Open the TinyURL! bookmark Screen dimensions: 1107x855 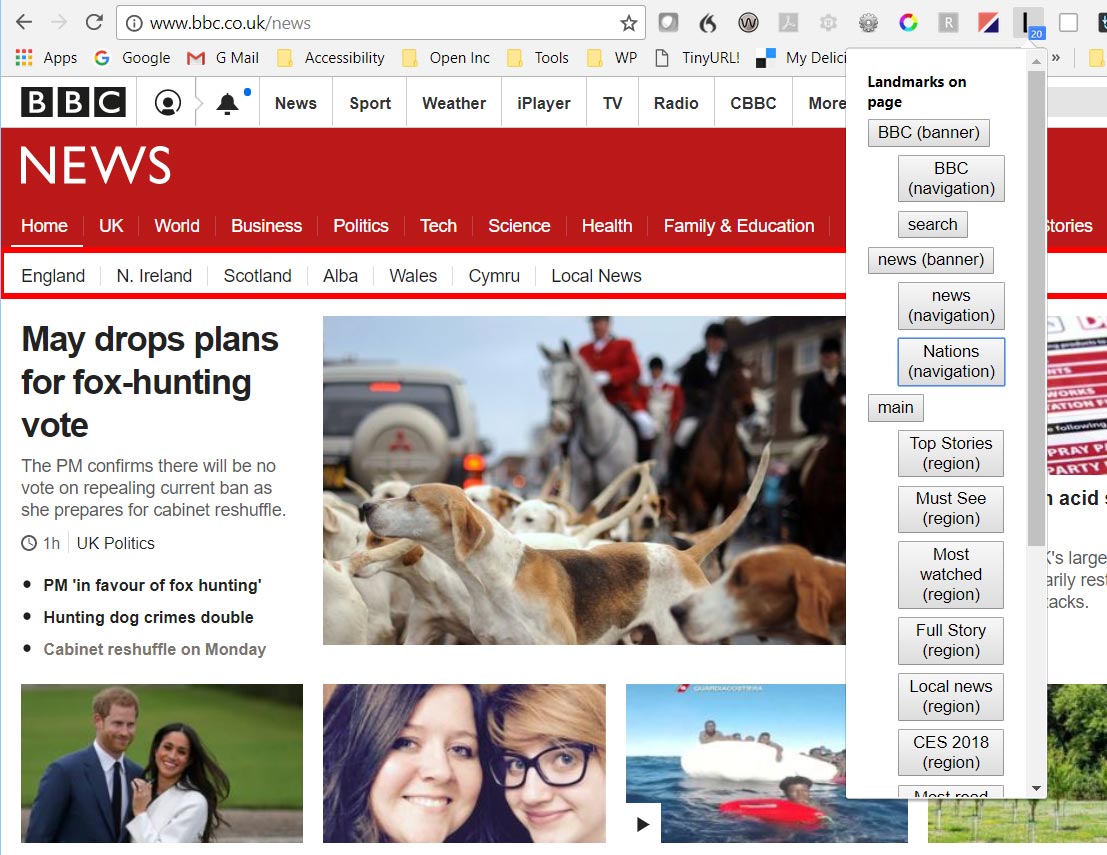pyautogui.click(x=697, y=58)
